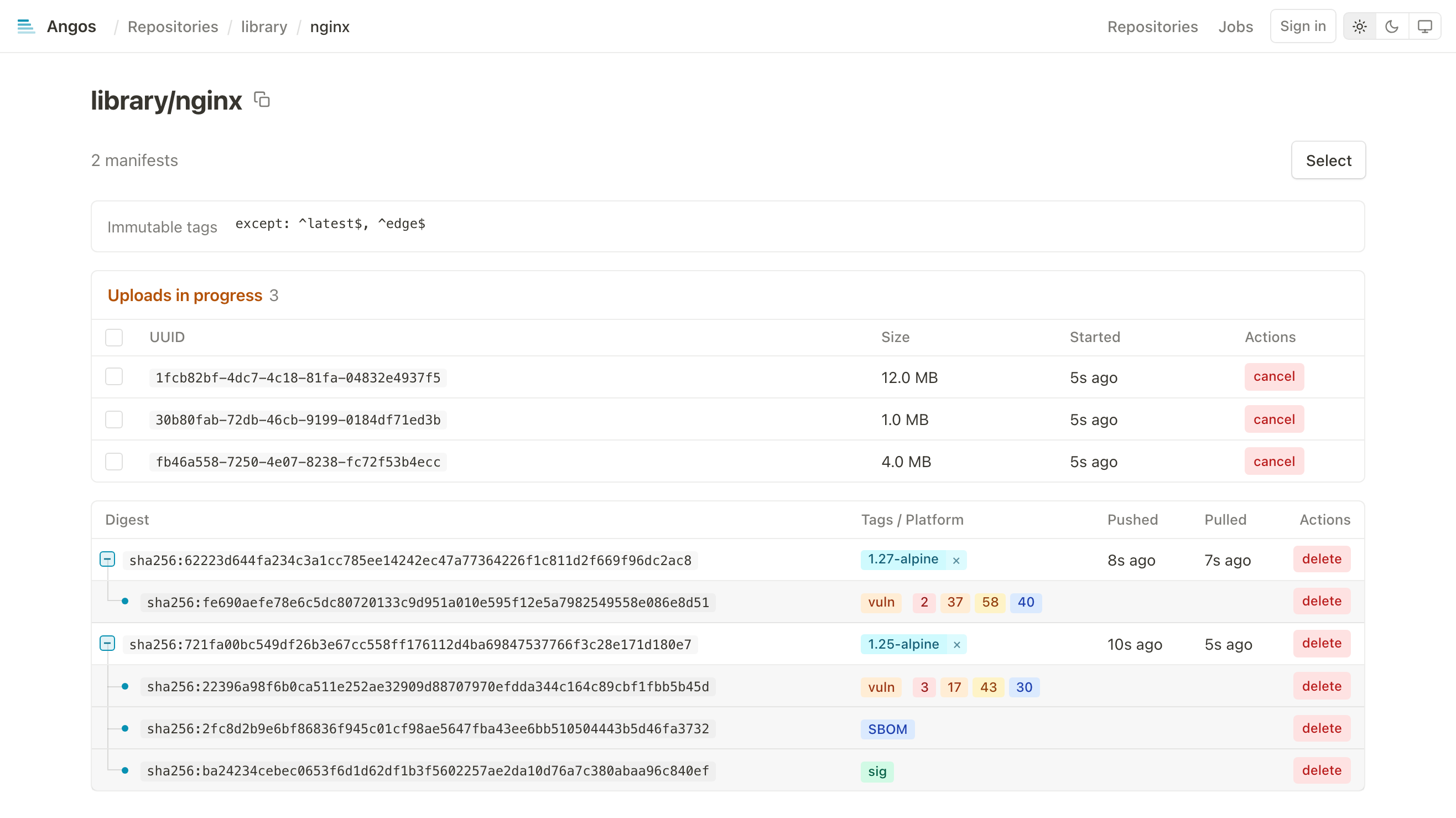The width and height of the screenshot is (1456, 818).
Task: Cancel the 12.0 MB upload
Action: (1274, 376)
